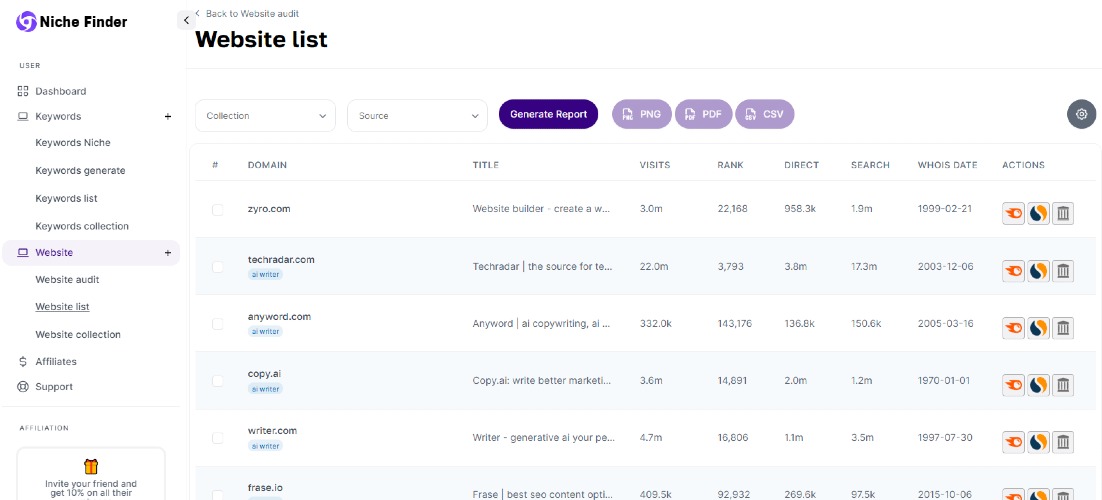The width and height of the screenshot is (1102, 500).
Task: Sort by the RANK column header
Action: [x=730, y=165]
